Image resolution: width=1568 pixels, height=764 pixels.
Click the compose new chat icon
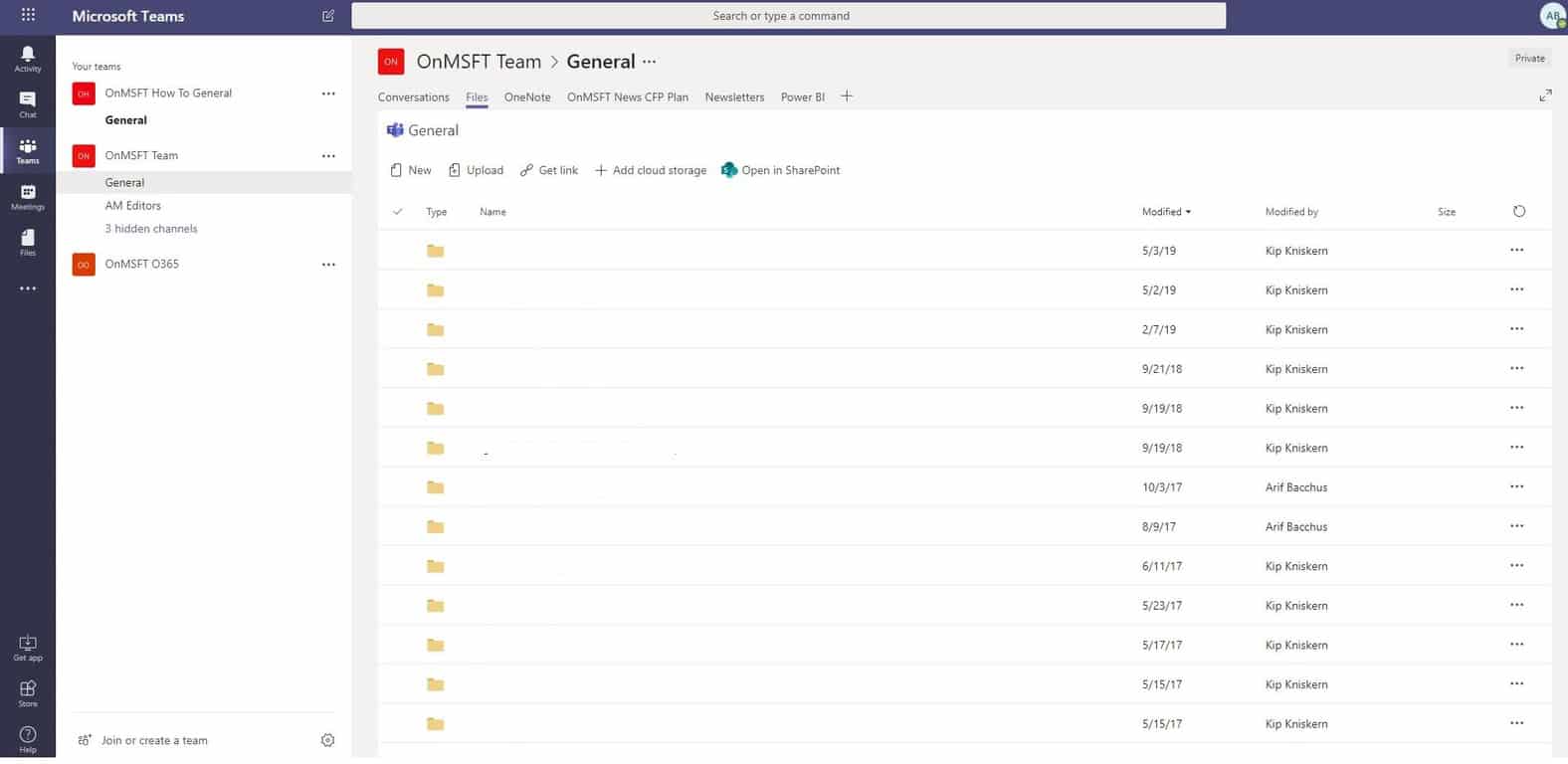(328, 16)
